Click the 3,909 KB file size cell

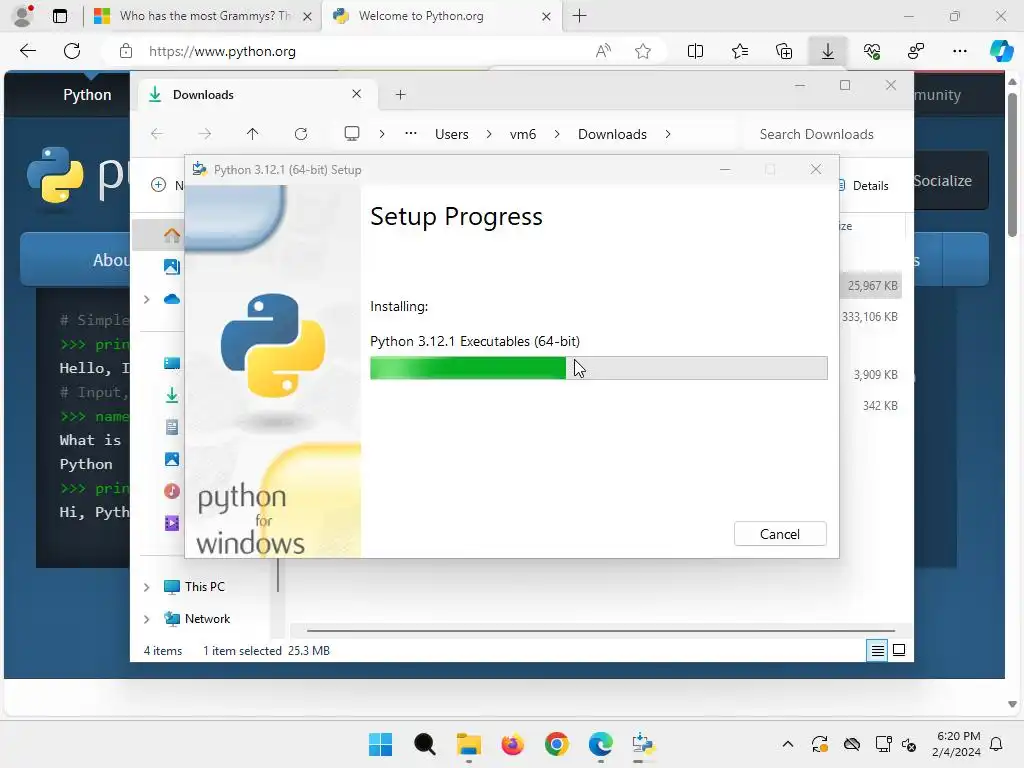tap(875, 375)
